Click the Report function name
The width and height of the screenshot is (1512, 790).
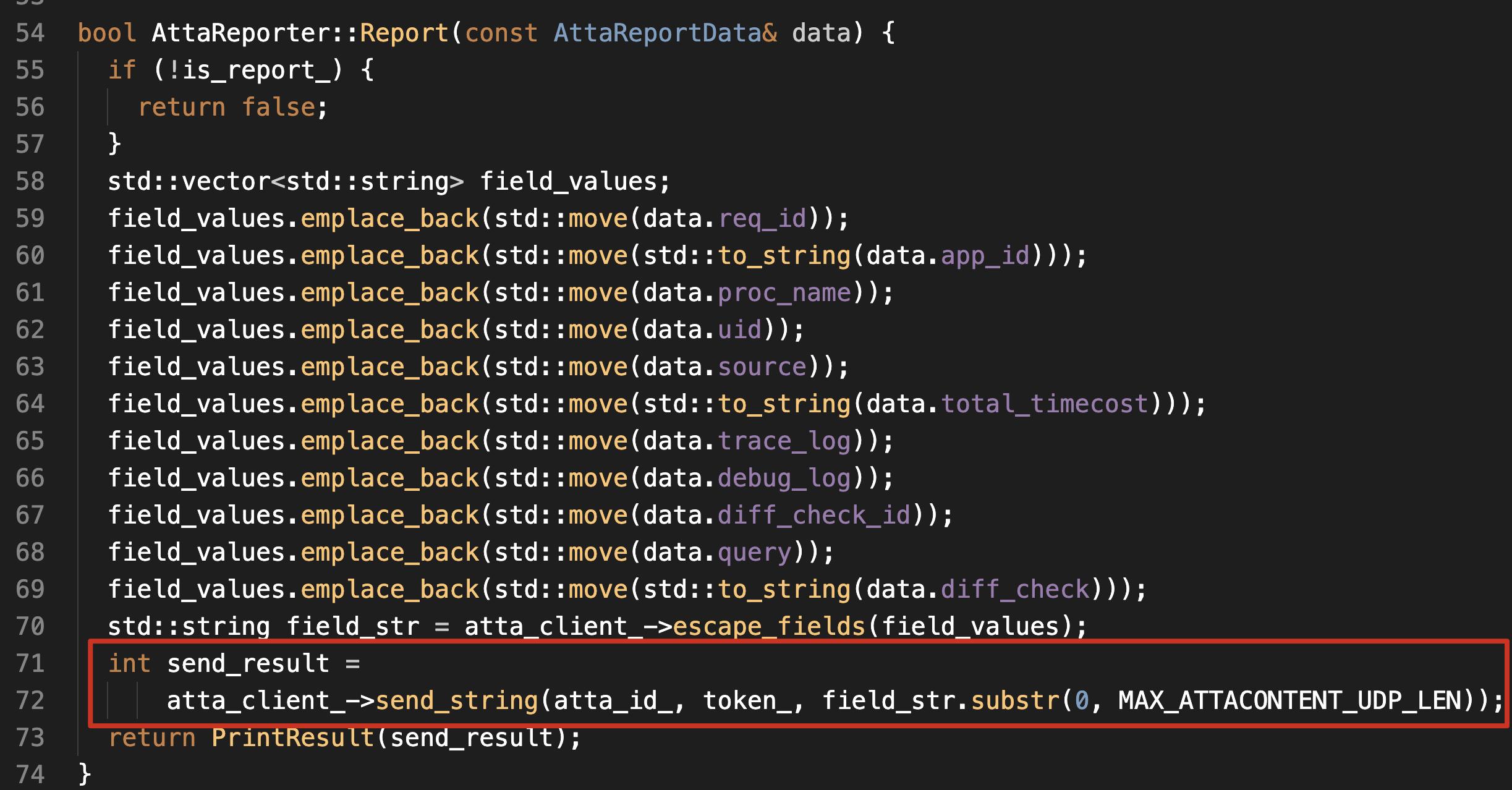pos(404,33)
